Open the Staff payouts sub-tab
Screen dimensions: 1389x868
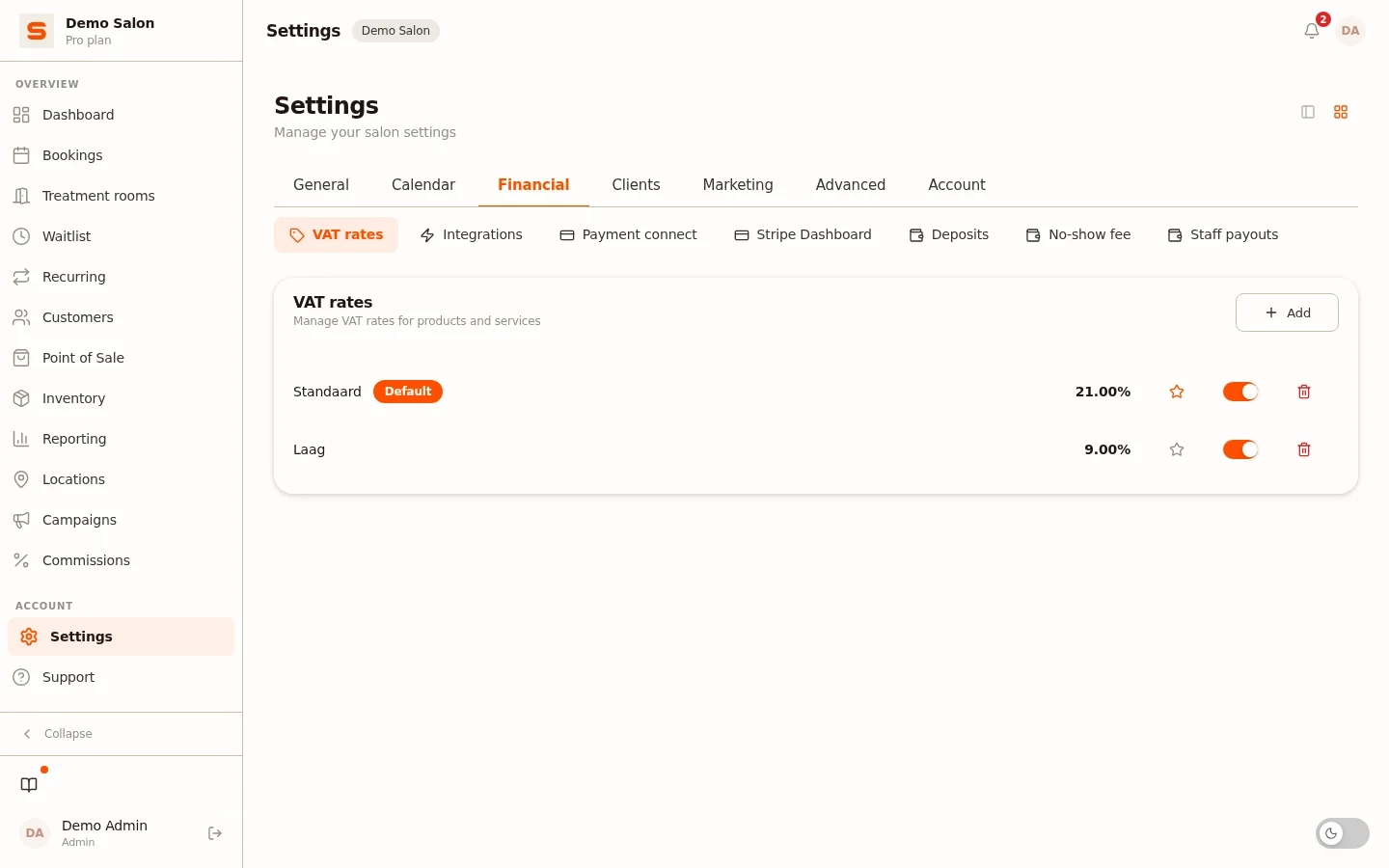[1223, 235]
